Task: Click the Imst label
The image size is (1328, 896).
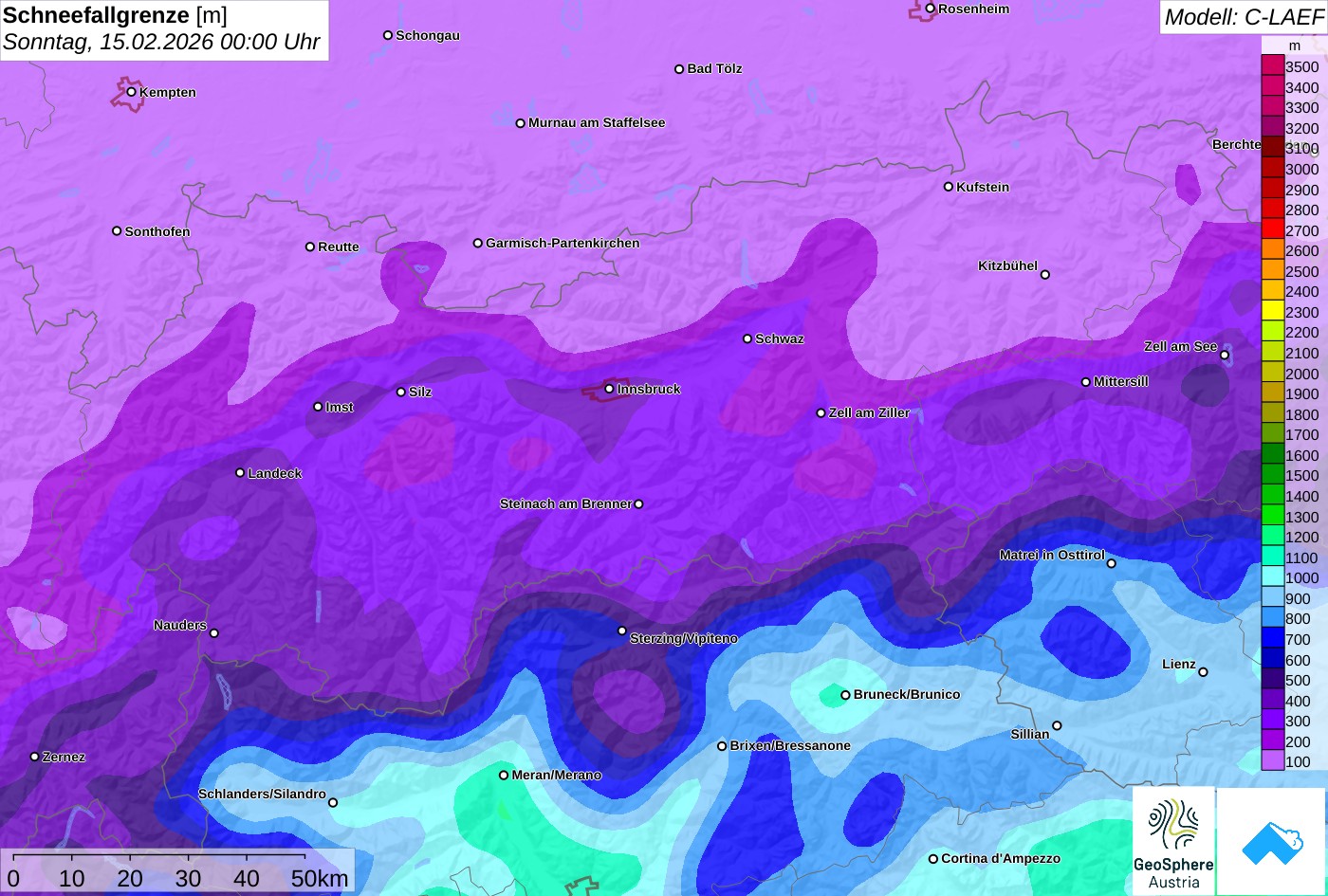Action: point(340,407)
